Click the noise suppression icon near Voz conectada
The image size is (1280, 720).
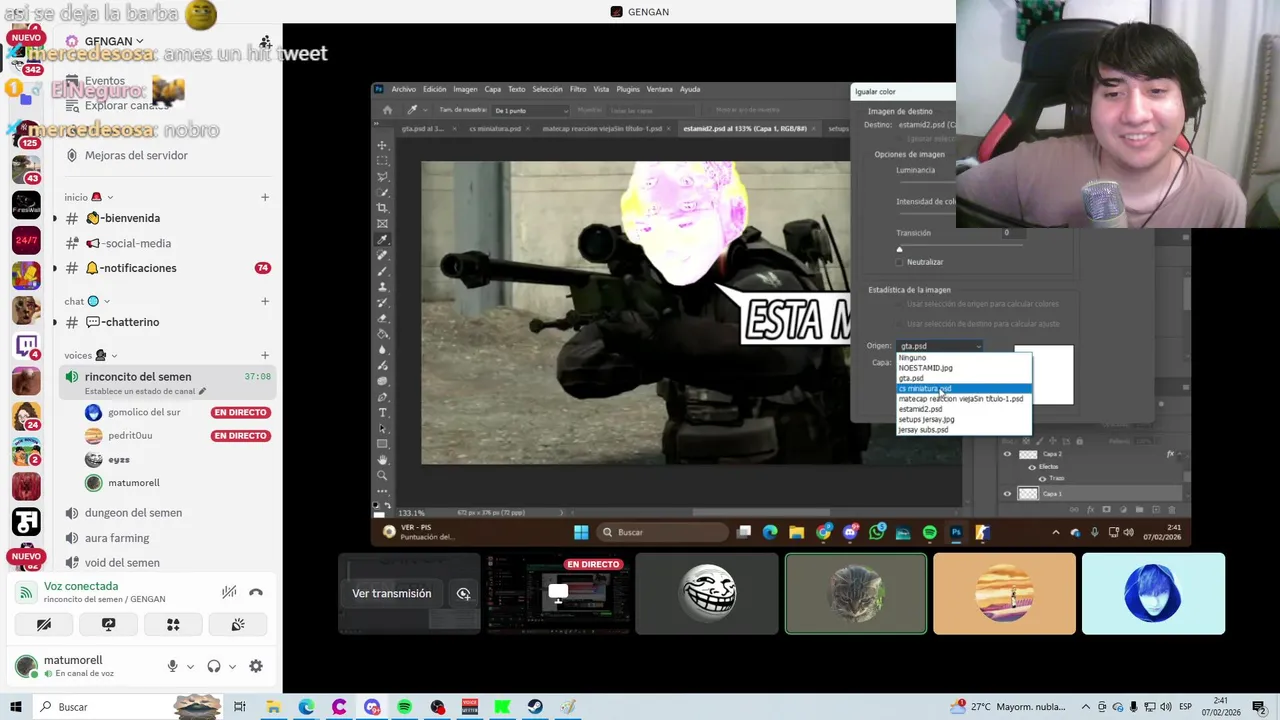229,592
